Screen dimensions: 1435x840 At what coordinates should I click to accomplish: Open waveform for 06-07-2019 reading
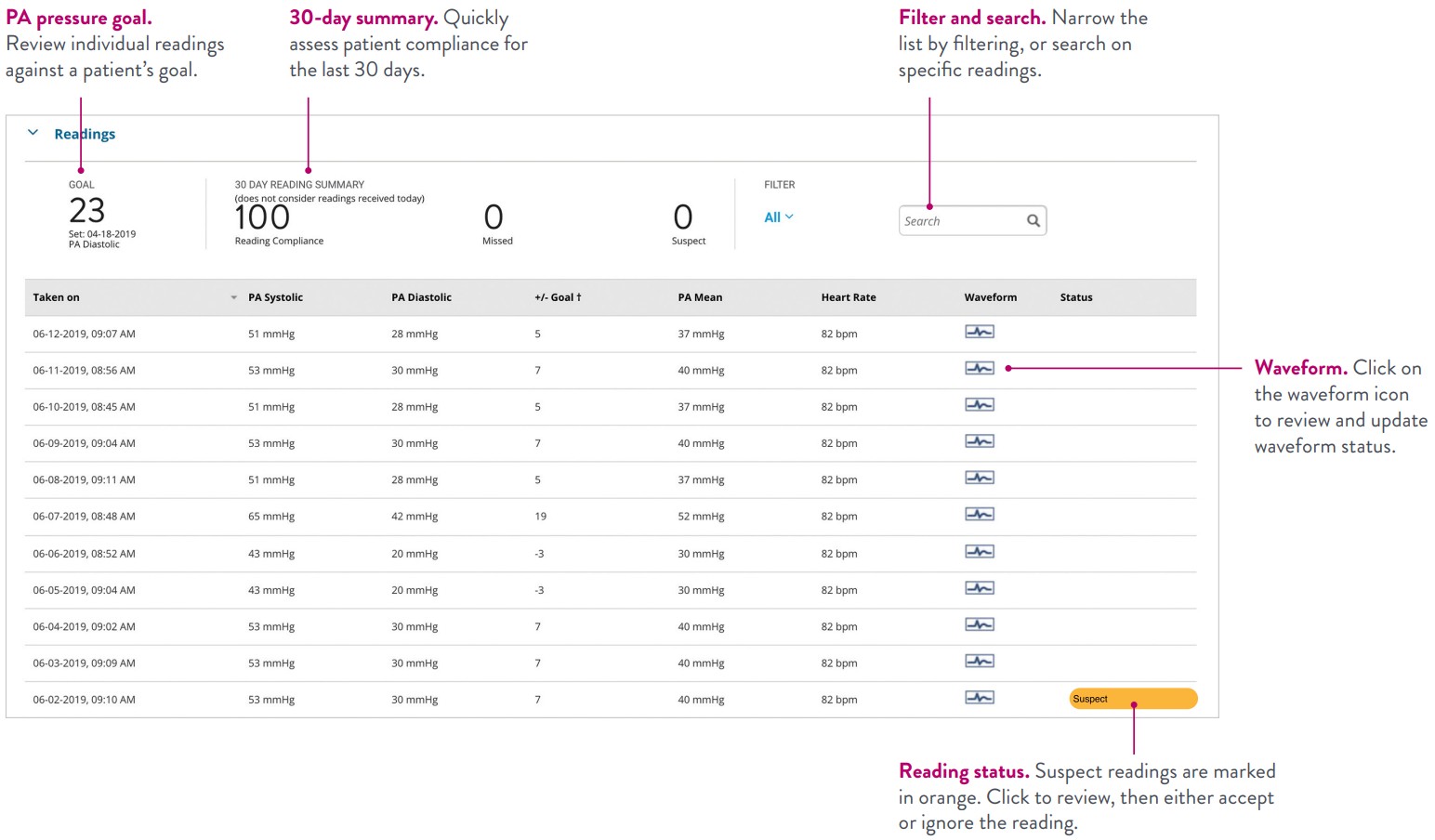pos(979,515)
